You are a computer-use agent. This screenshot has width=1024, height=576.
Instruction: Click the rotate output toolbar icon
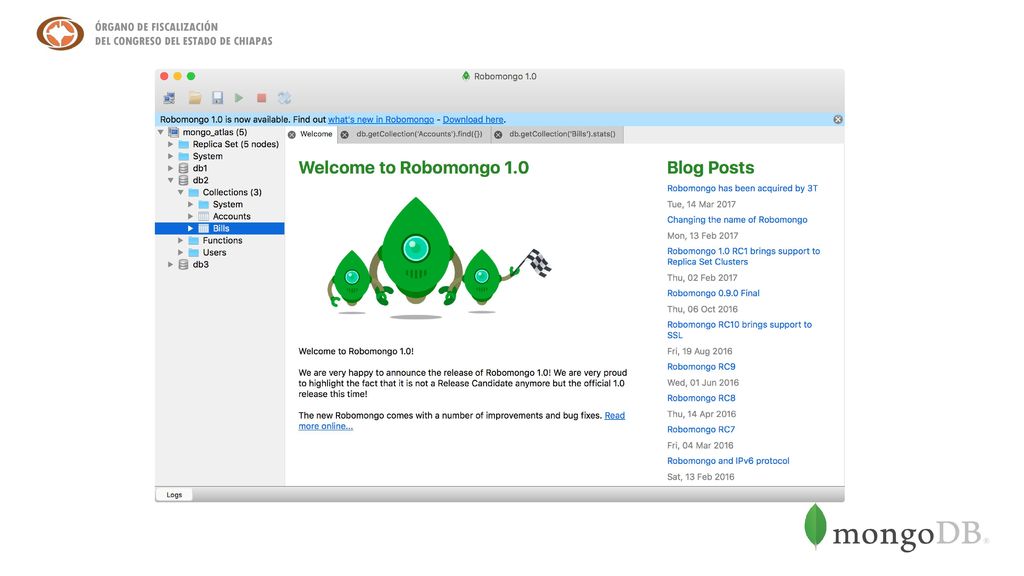[284, 98]
